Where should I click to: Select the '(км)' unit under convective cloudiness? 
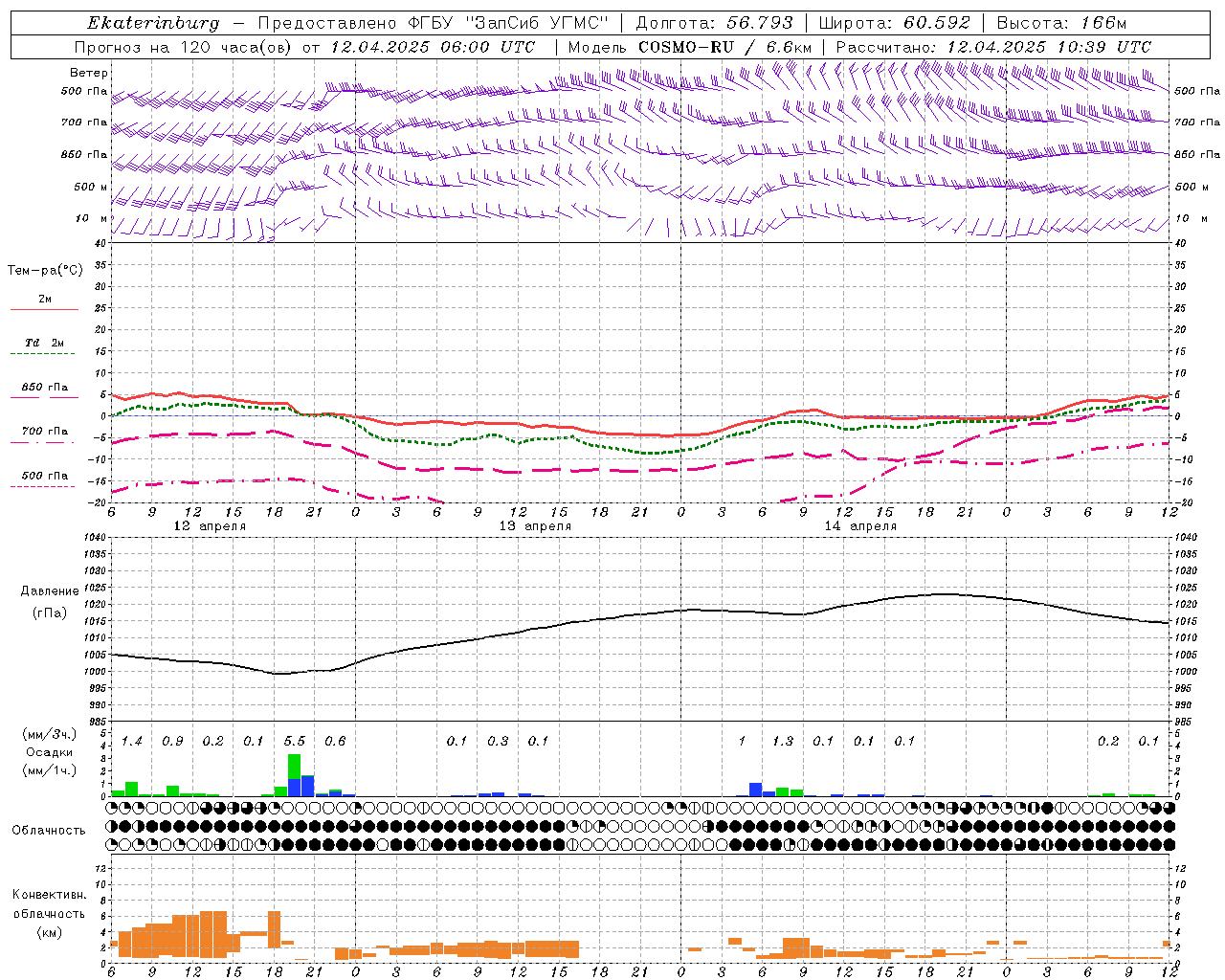[x=49, y=932]
